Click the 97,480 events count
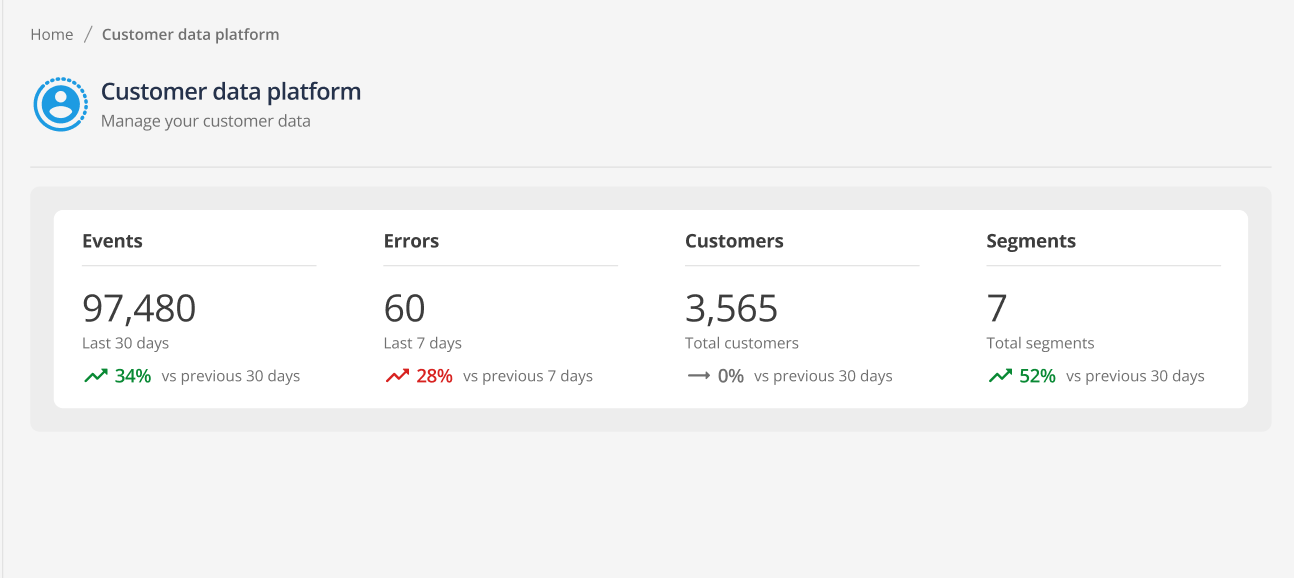 [x=139, y=308]
